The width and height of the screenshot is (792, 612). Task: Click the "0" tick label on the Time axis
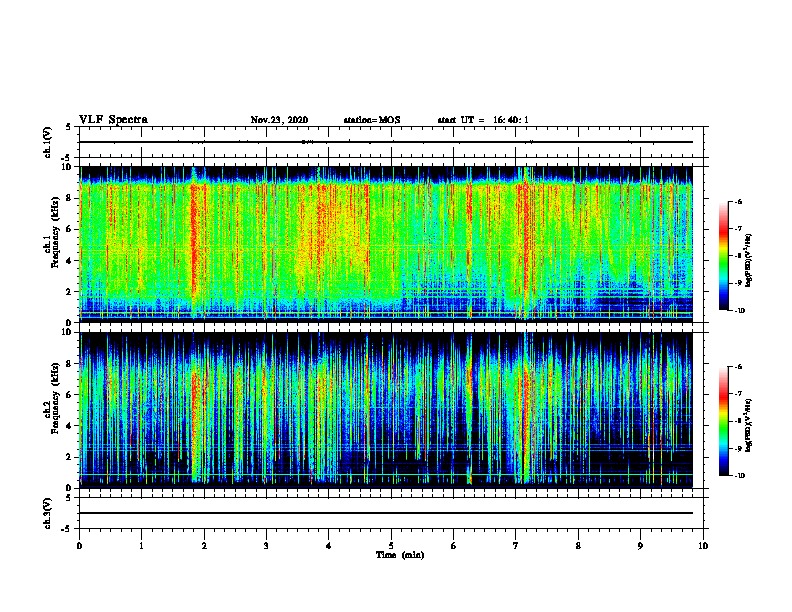79,546
